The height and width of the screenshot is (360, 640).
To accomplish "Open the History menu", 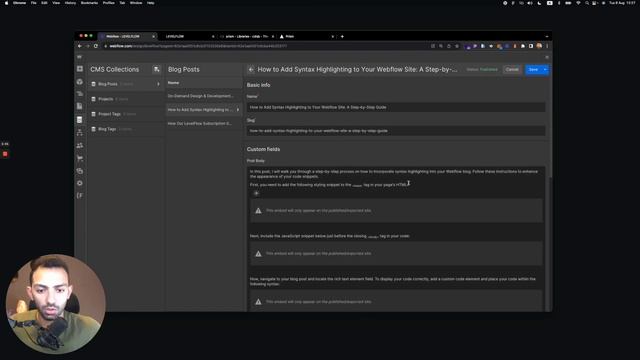I will pyautogui.click(x=70, y=3).
